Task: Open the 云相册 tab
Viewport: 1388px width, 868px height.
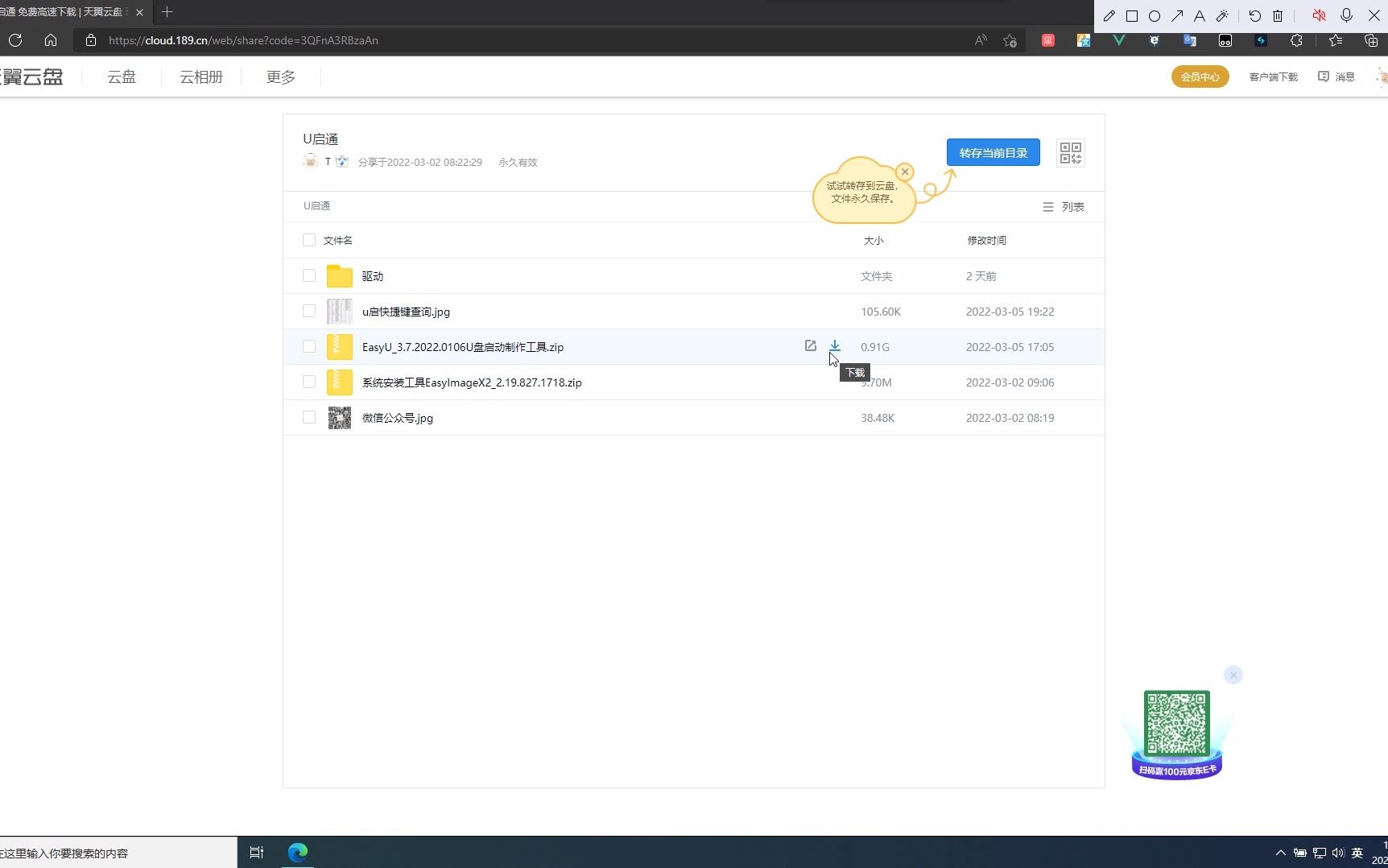Action: tap(201, 77)
